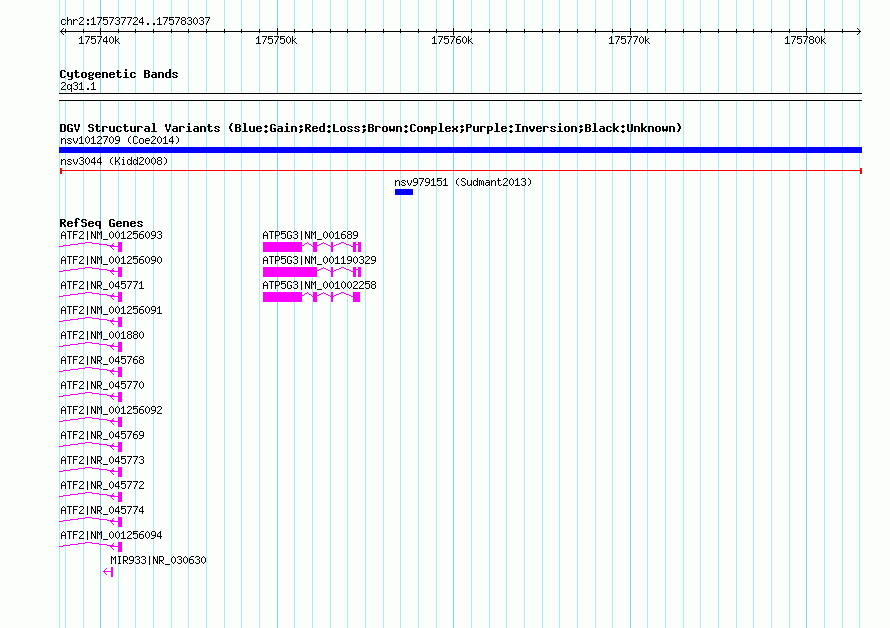Image resolution: width=890 pixels, height=628 pixels.
Task: Click the ATF2|NR_045774 transcript glyph
Action: point(91,521)
